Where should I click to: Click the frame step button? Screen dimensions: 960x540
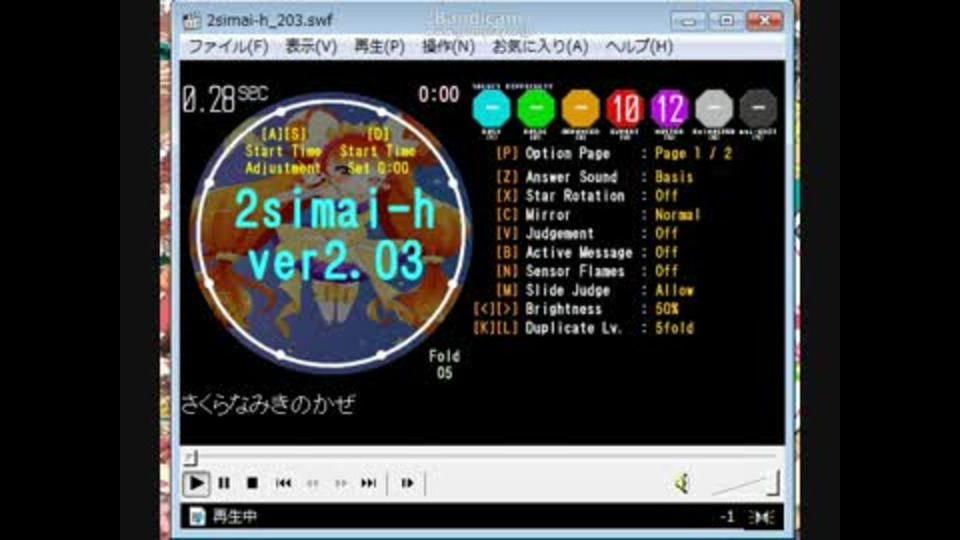pyautogui.click(x=407, y=483)
